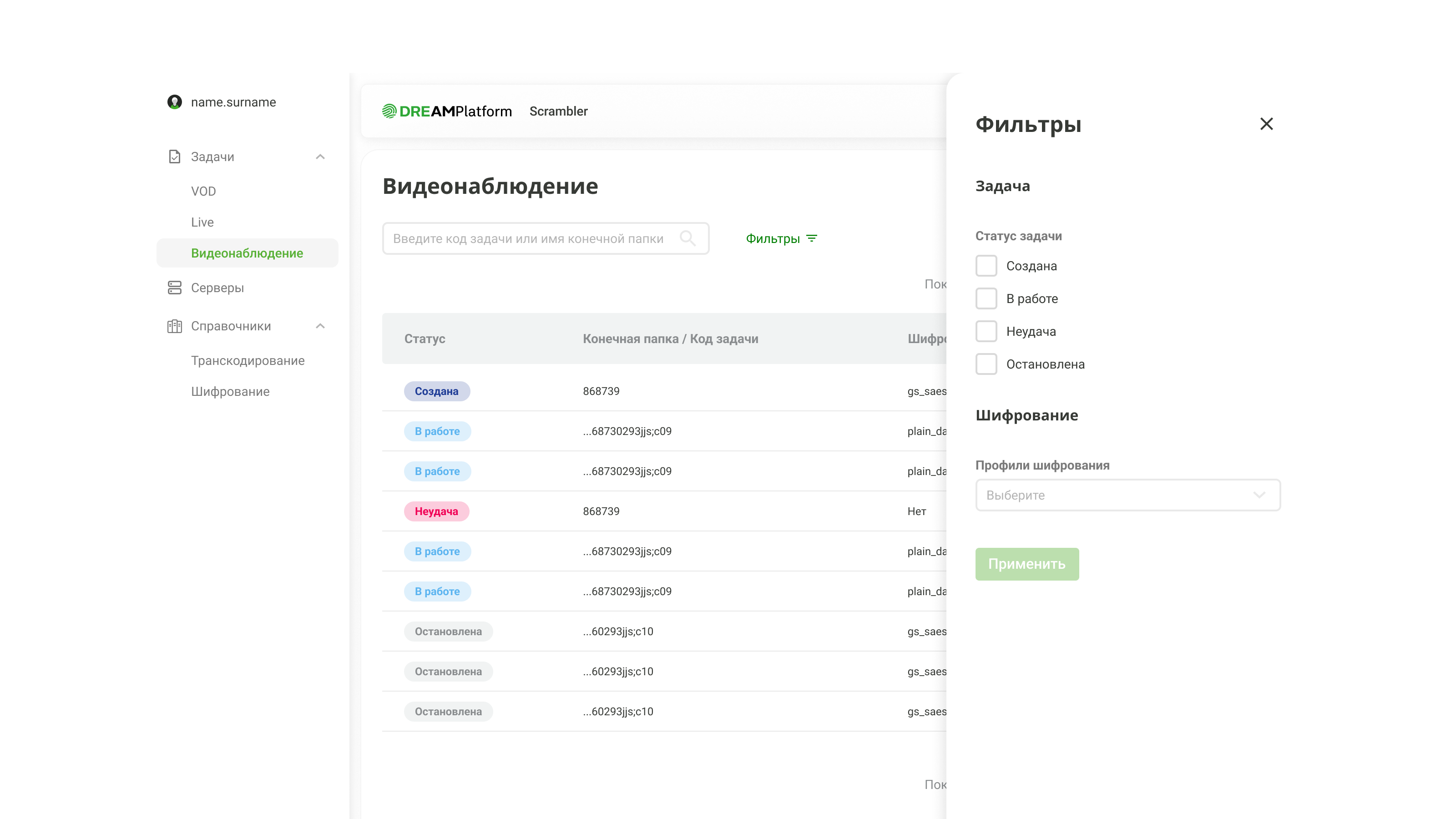Click the Неудача status badge
Image resolution: width=1456 pixels, height=819 pixels.
coord(436,511)
